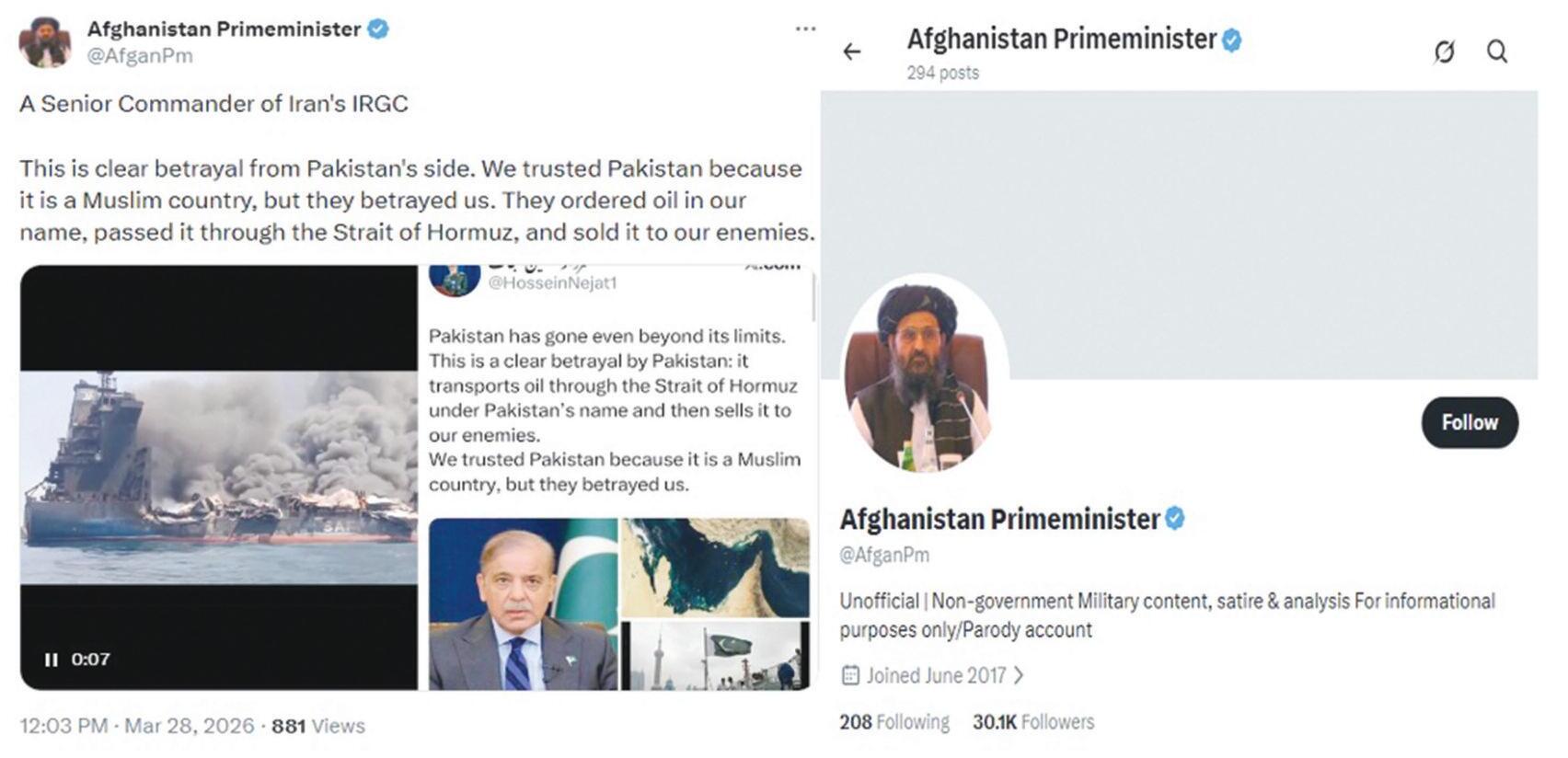This screenshot has width=1568, height=758.
Task: Click verified badge next to tweet author name
Action: point(377,29)
